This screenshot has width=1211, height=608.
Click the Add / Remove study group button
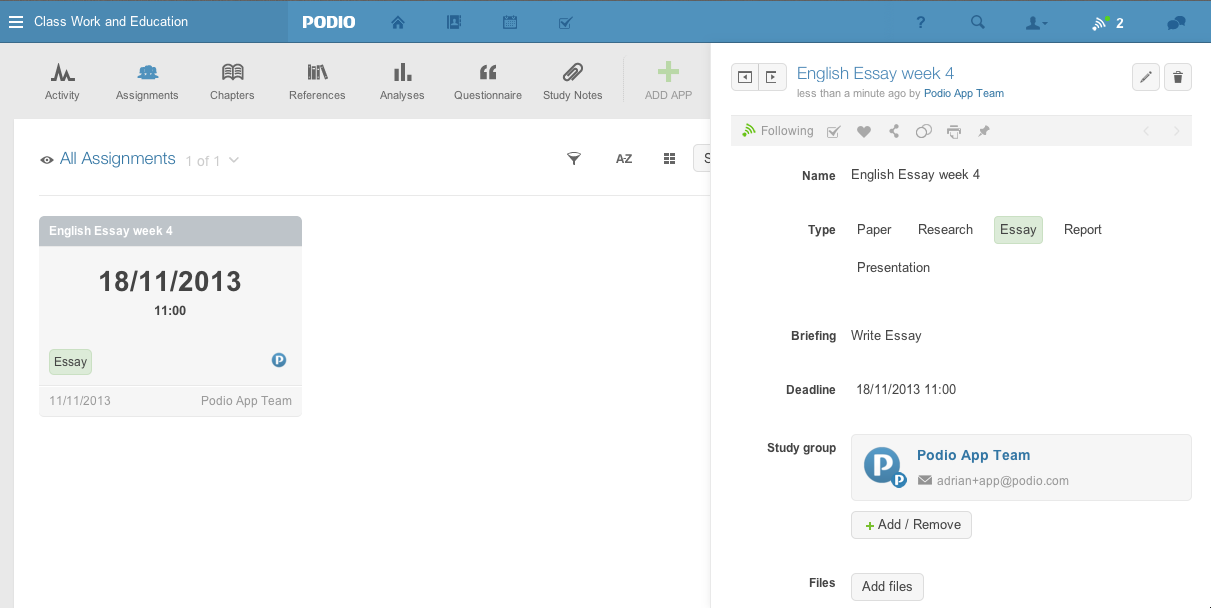click(911, 525)
